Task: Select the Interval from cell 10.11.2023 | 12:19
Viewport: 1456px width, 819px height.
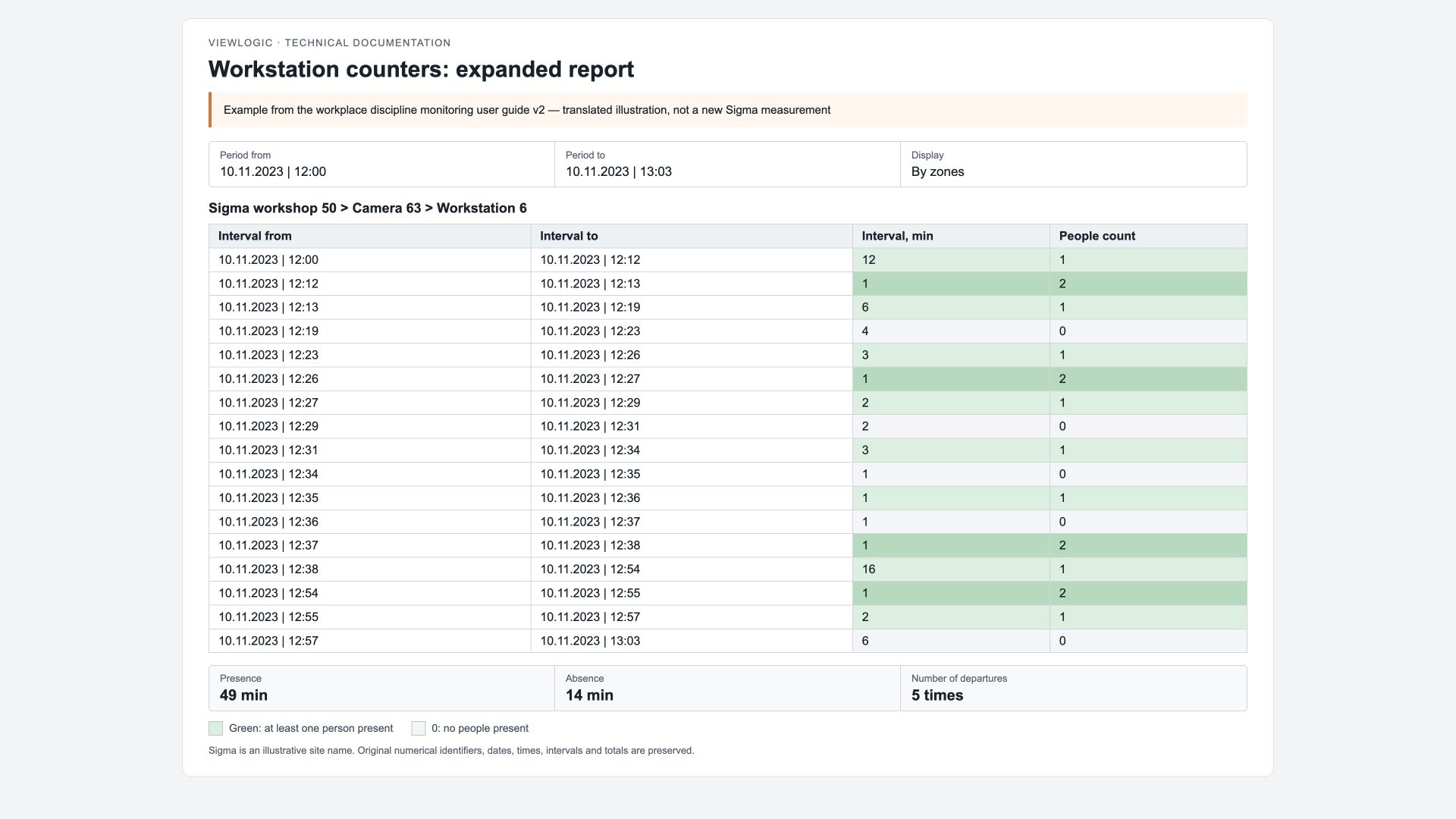Action: 370,331
